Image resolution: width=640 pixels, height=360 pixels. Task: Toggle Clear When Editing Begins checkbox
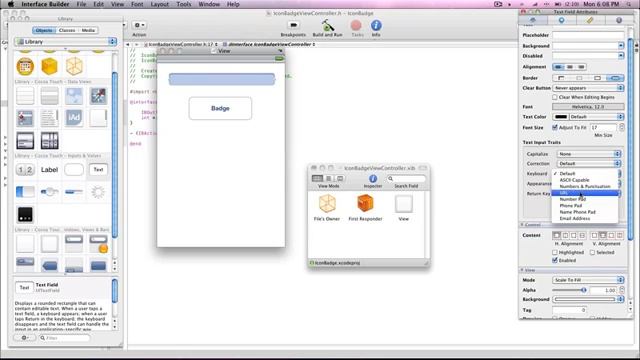[x=555, y=98]
